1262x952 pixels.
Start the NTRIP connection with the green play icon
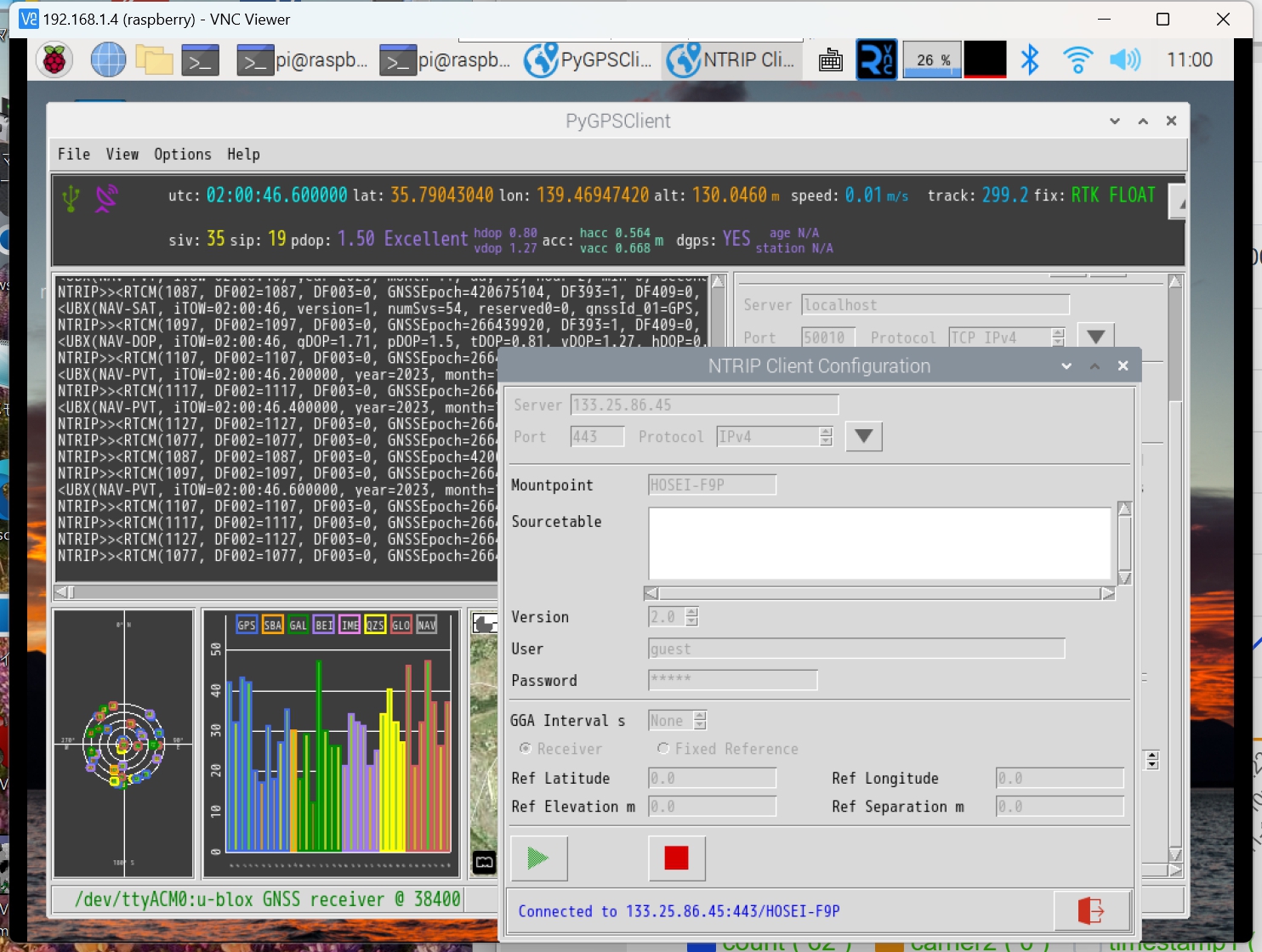click(538, 858)
